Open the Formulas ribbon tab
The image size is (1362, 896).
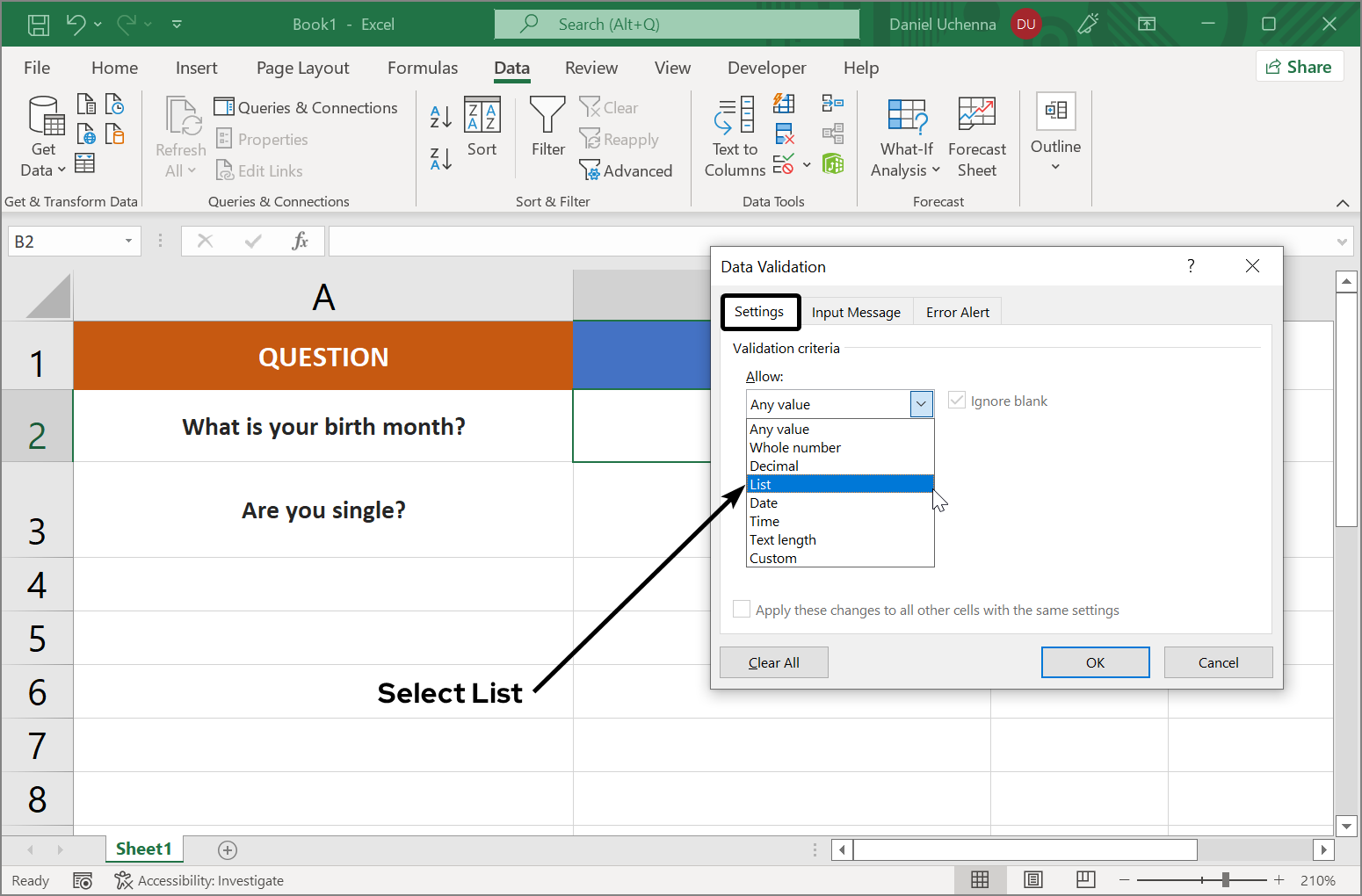click(423, 68)
